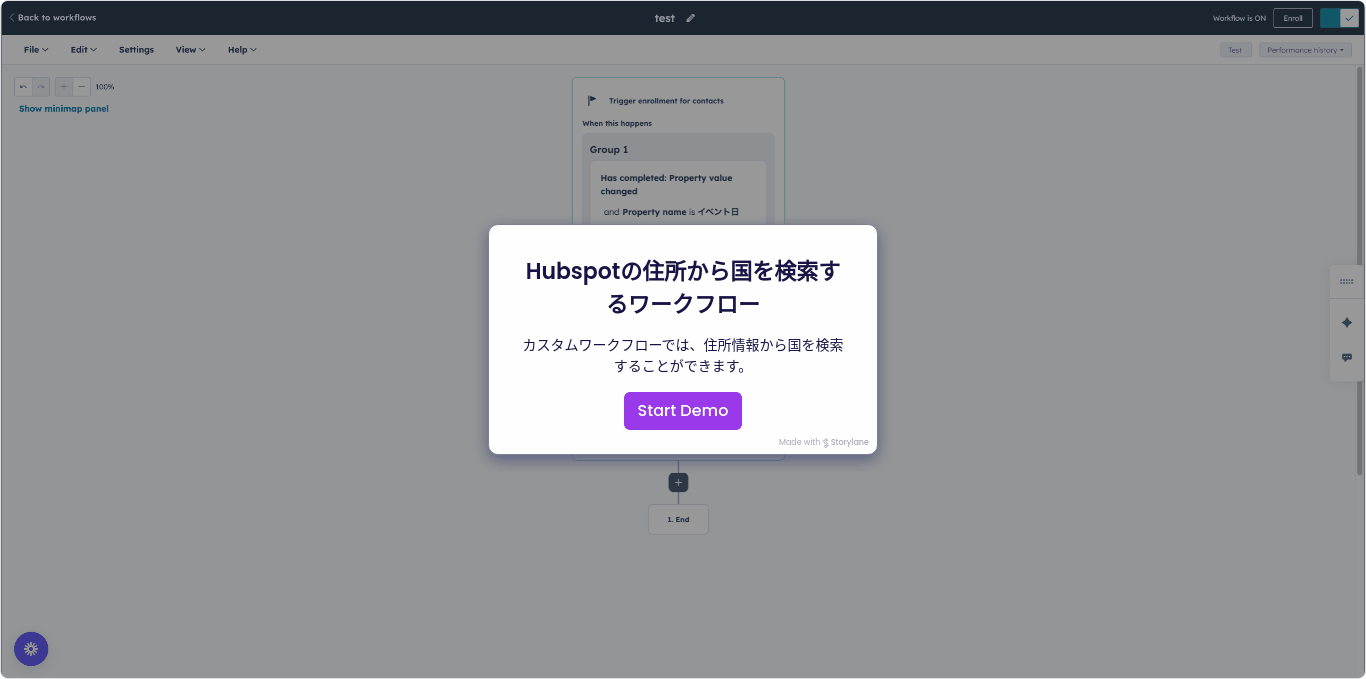Open the File dropdown menu
Screen dimensions: 1366x679
[36, 50]
